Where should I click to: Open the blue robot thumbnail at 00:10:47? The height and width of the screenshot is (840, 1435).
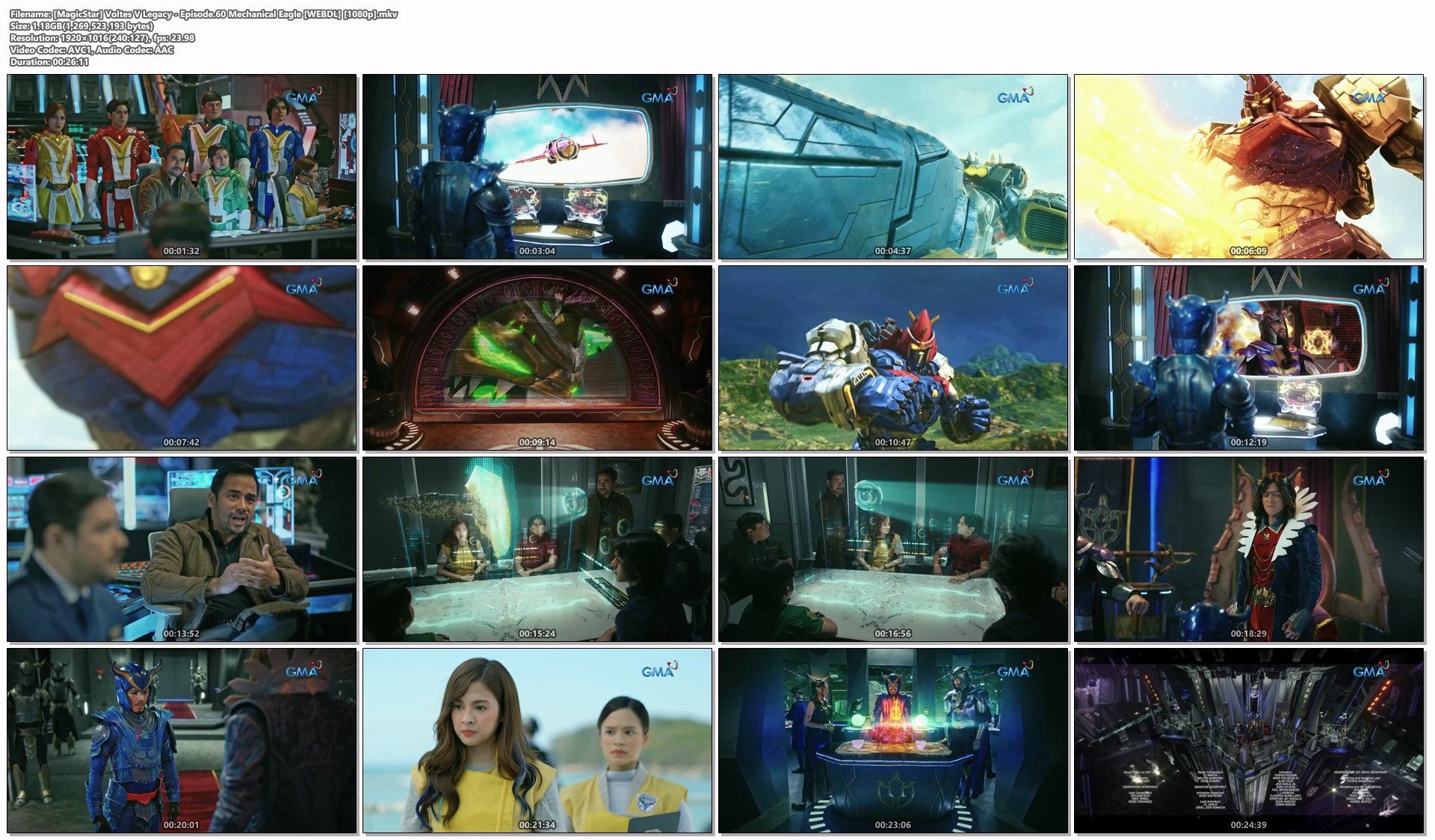(893, 357)
